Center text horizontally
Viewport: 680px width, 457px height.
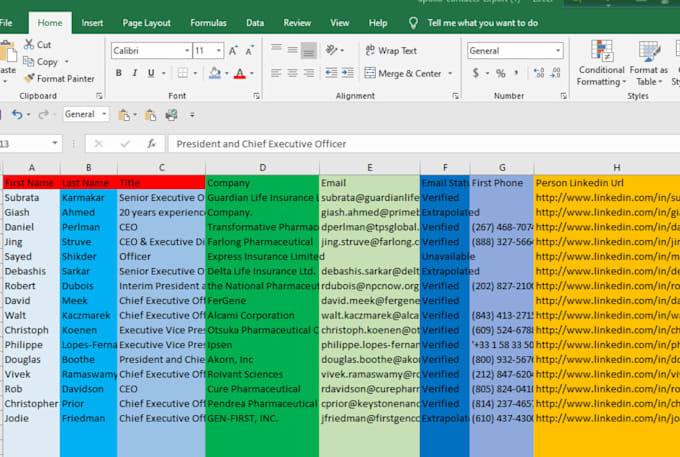click(292, 73)
